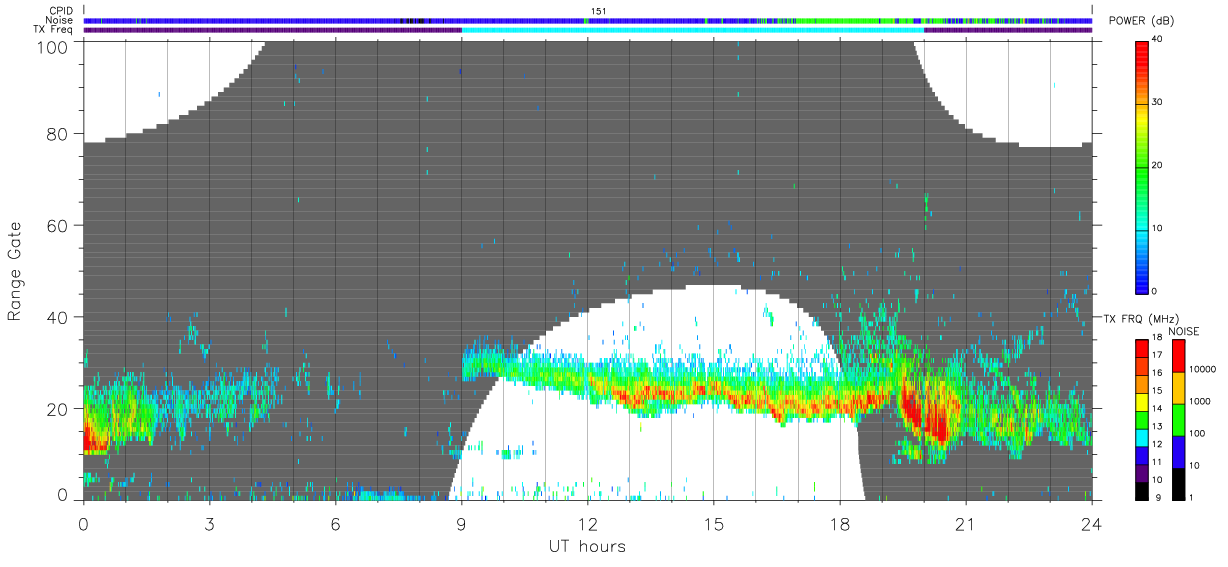Pick the black 9–10 MHz TX FRQ swatch
The image size is (1228, 567).
[x=1142, y=490]
